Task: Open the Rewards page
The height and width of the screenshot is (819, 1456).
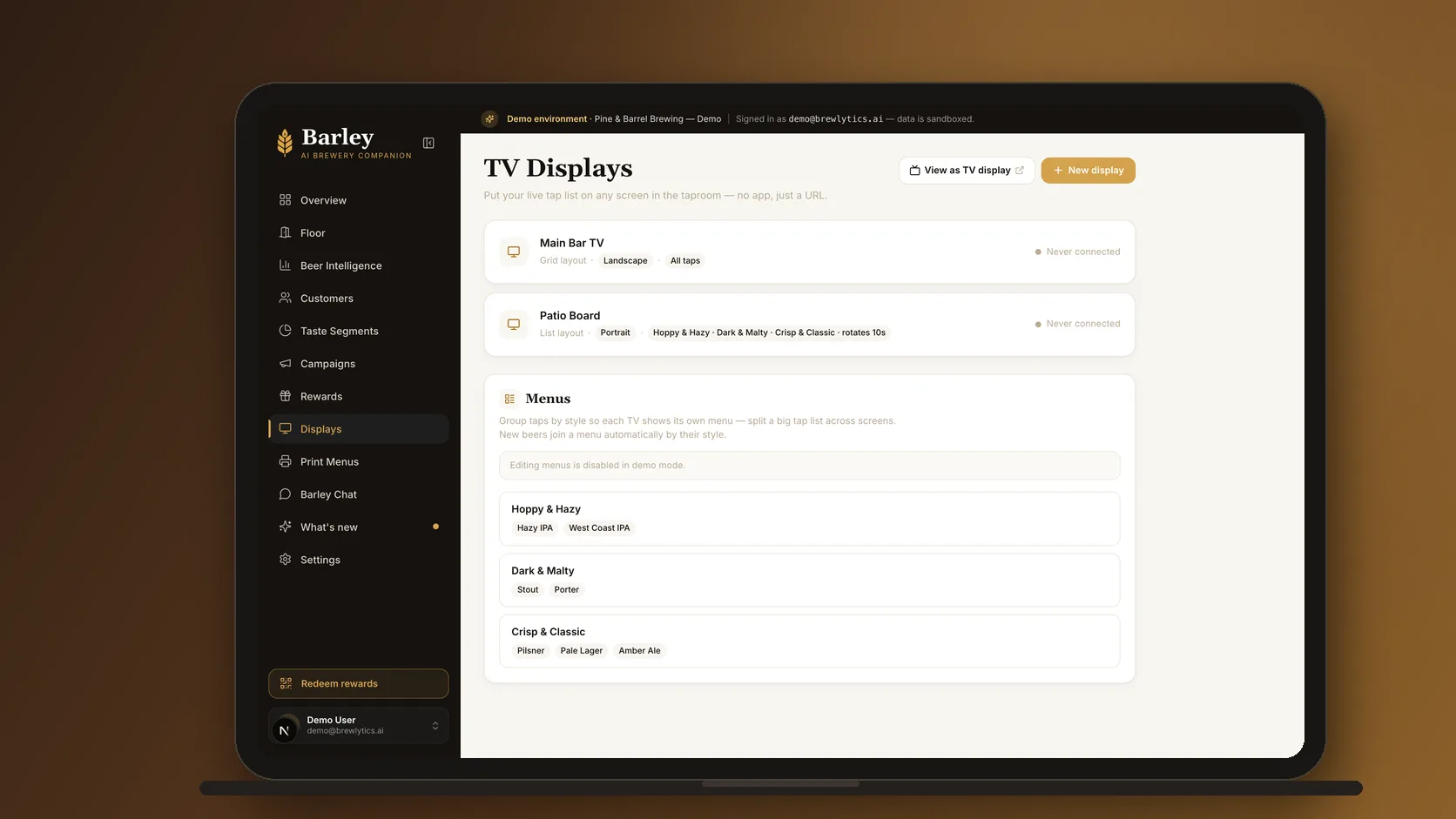Action: (x=359, y=396)
